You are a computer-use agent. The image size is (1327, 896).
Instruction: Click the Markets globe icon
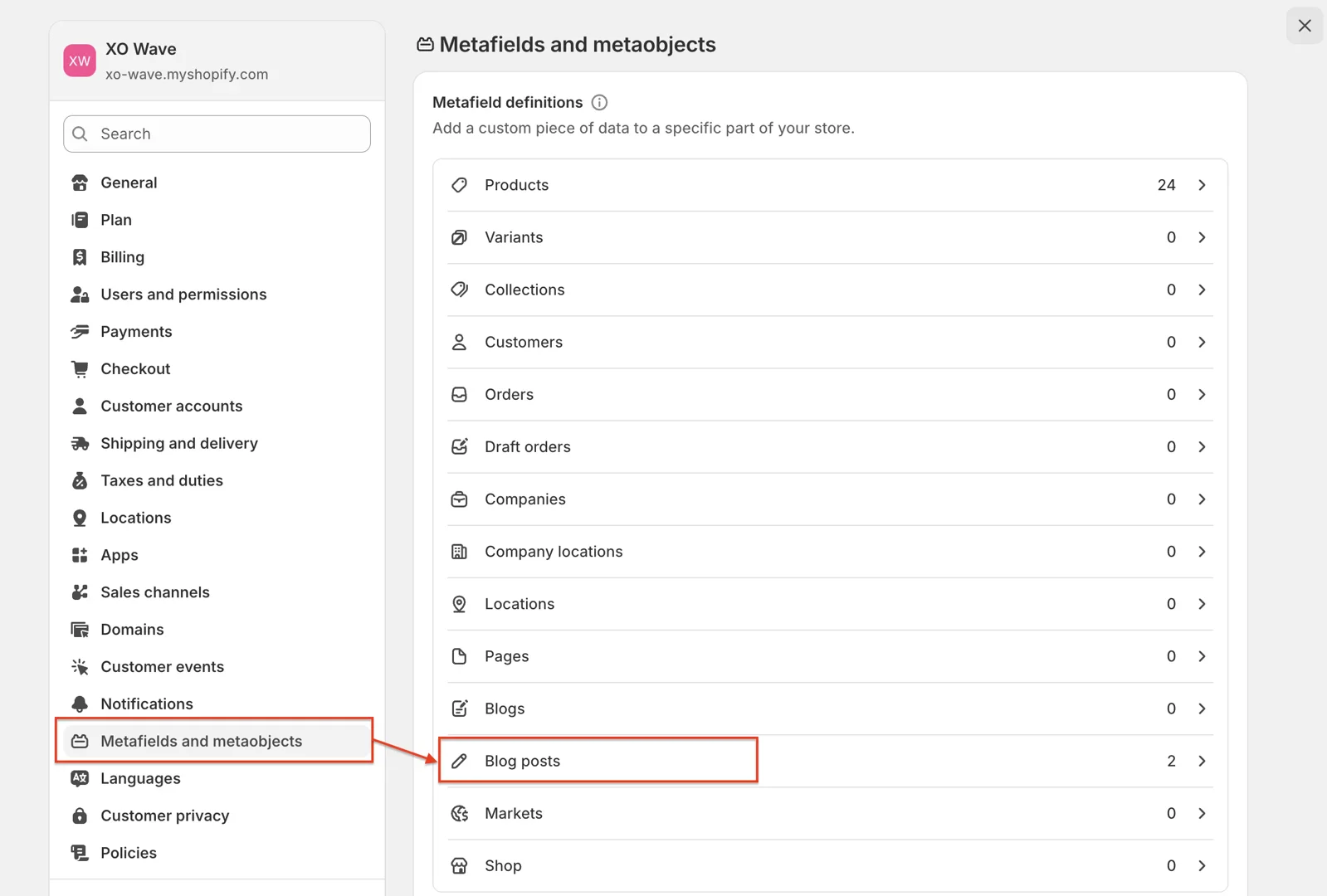pyautogui.click(x=459, y=813)
